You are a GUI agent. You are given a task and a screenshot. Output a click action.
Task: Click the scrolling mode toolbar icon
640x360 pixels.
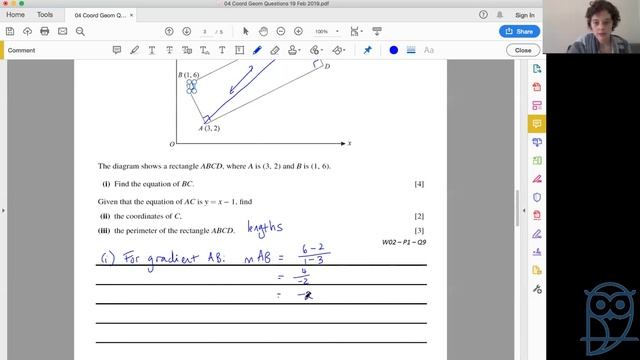(377, 31)
